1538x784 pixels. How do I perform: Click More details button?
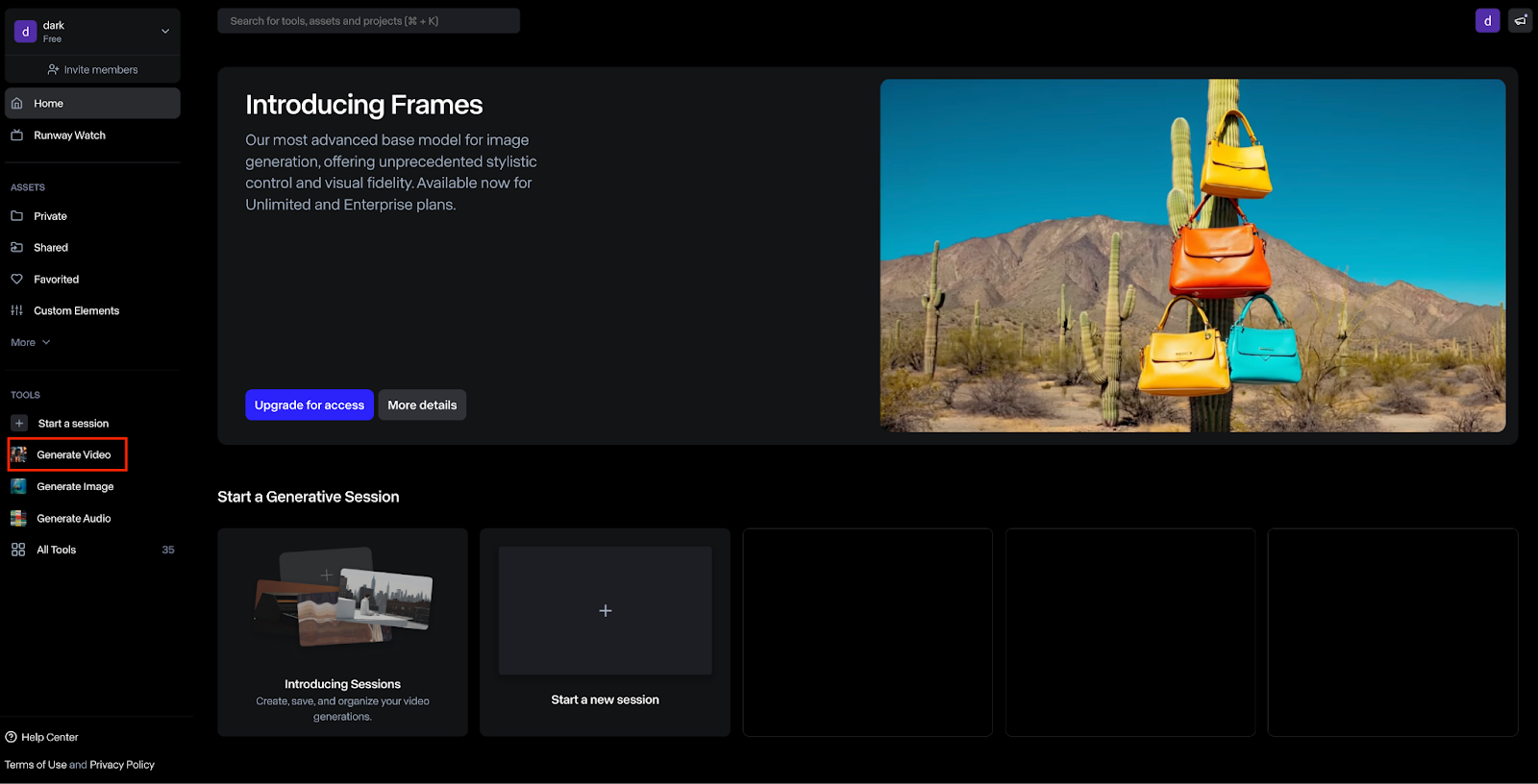422,405
